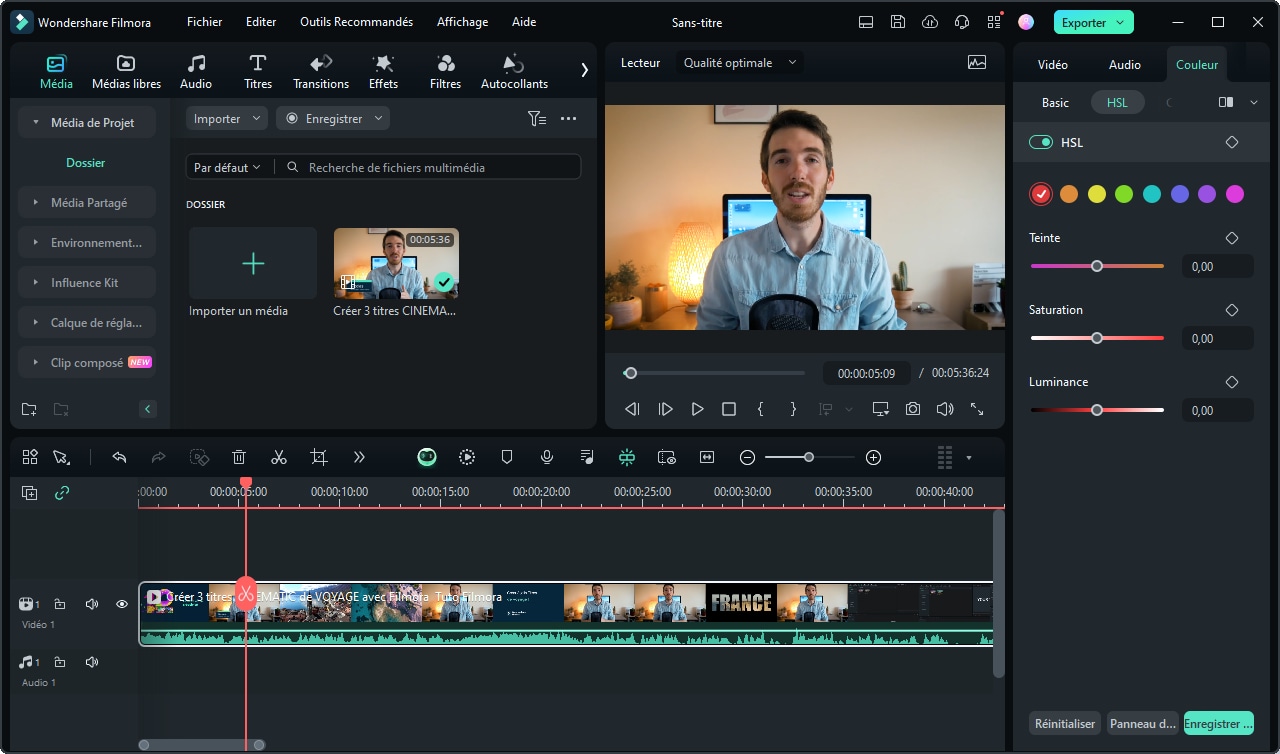Collapse the Média de Projet section
Viewport: 1280px width, 754px height.
pyautogui.click(x=87, y=122)
